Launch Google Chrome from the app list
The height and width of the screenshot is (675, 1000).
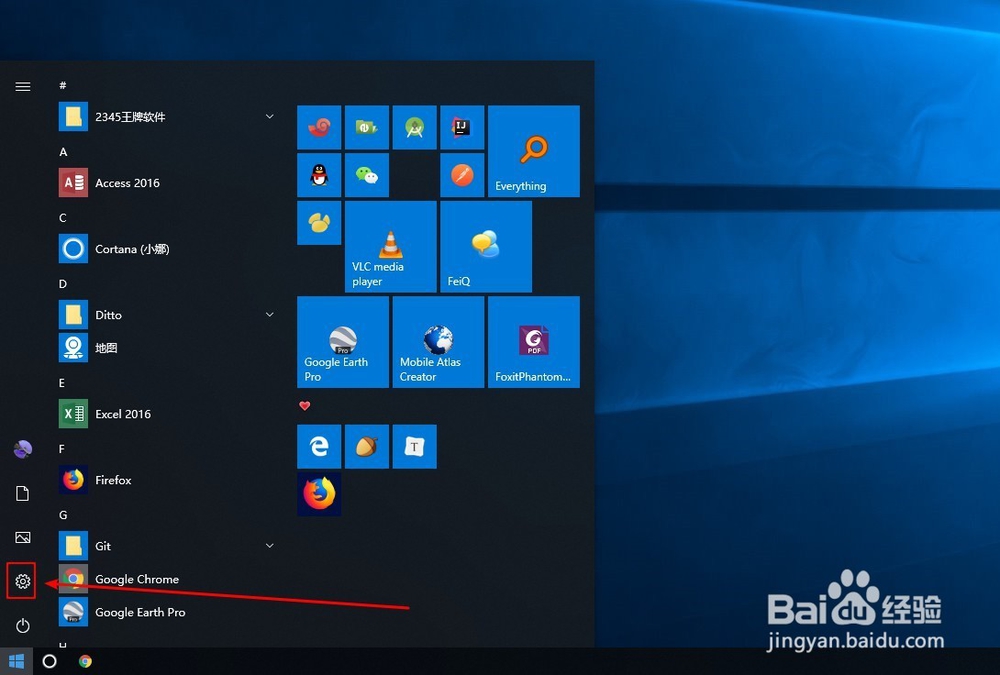click(x=168, y=579)
